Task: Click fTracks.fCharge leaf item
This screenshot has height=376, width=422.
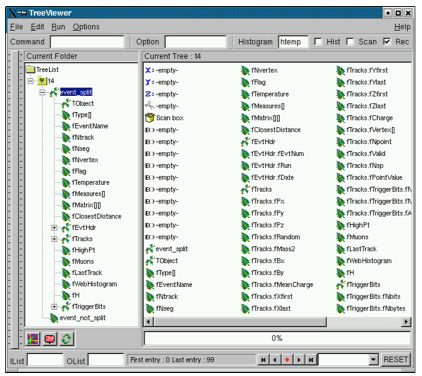Action: pos(364,118)
